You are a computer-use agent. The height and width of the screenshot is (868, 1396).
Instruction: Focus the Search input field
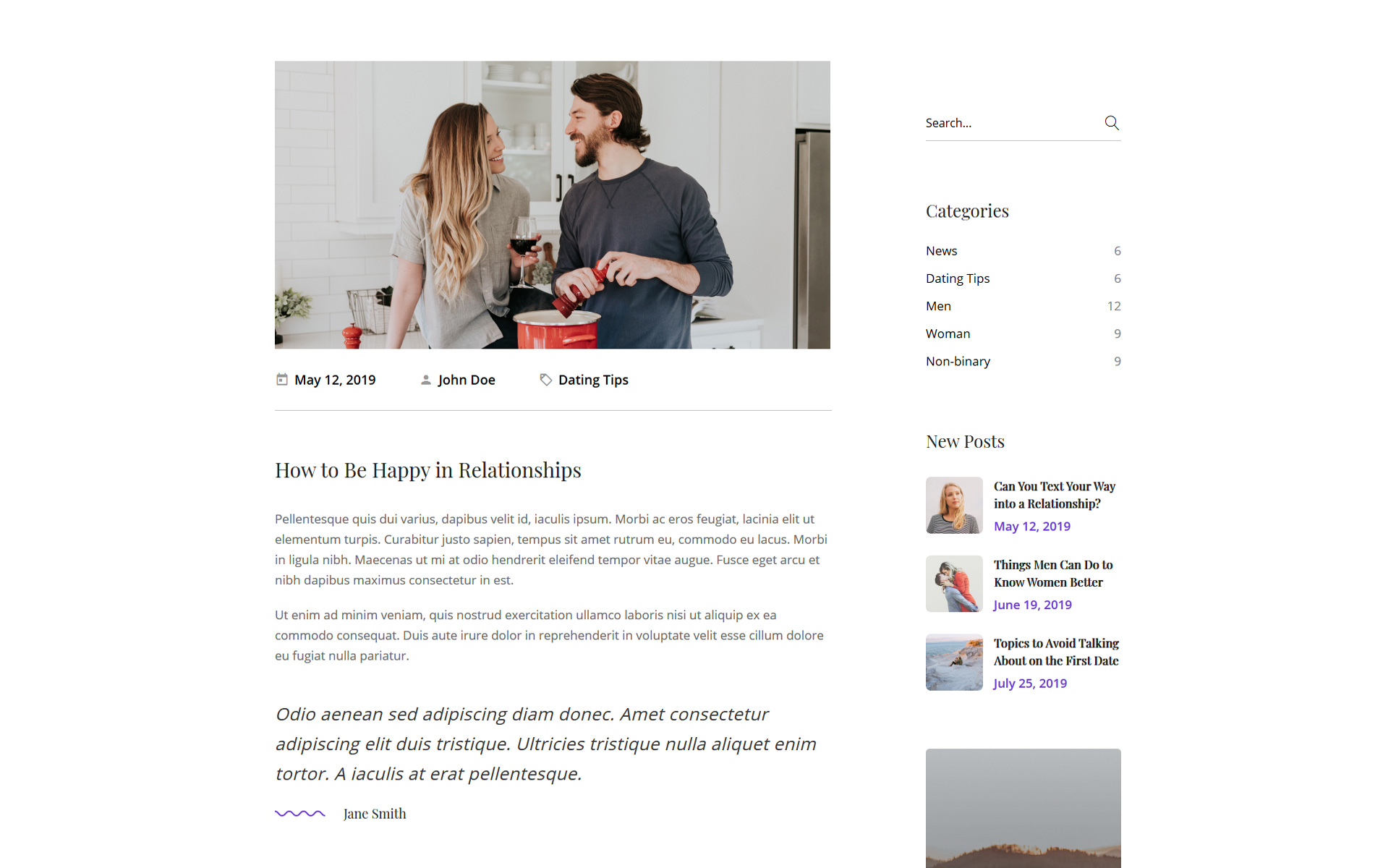[1012, 123]
